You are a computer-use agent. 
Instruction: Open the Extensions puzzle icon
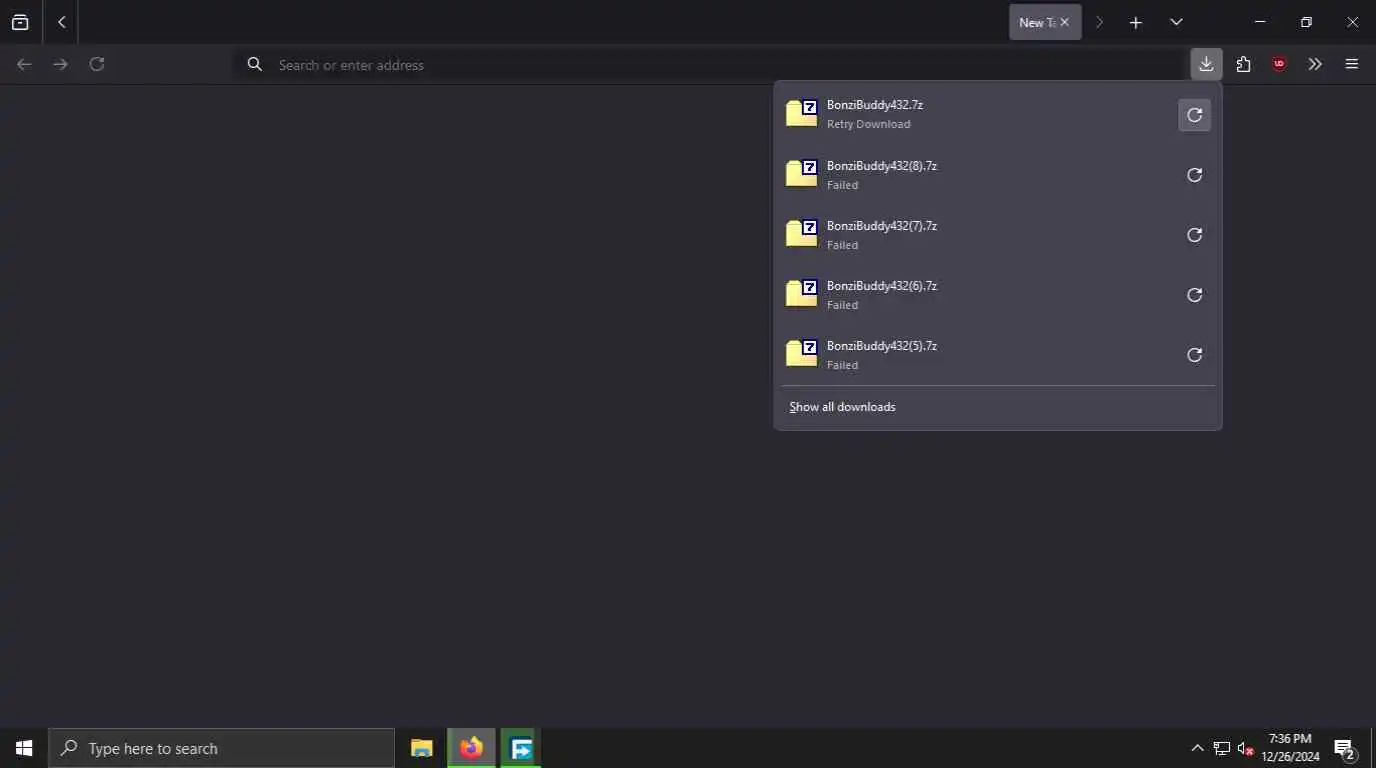click(1243, 64)
